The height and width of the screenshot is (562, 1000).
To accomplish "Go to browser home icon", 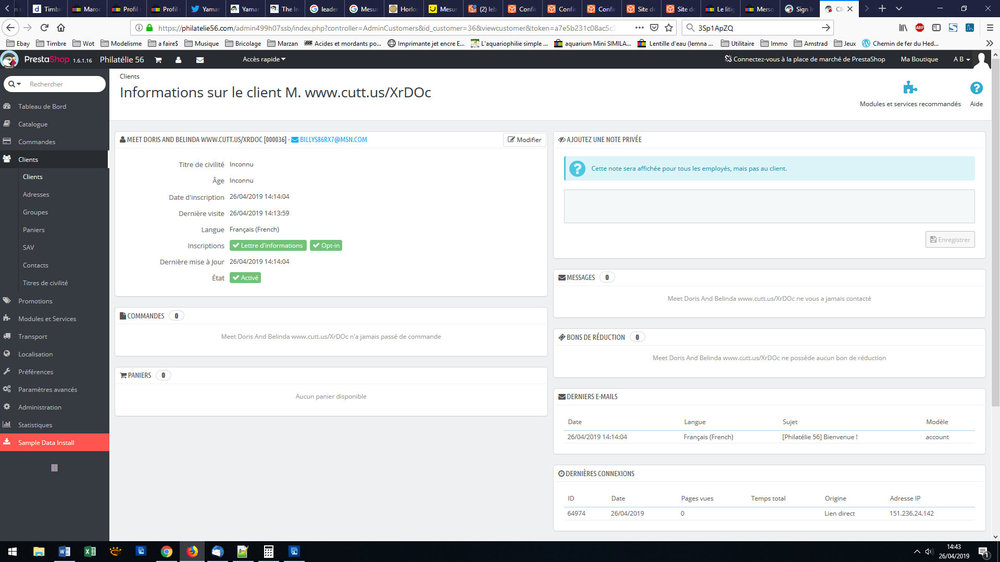I will point(61,27).
